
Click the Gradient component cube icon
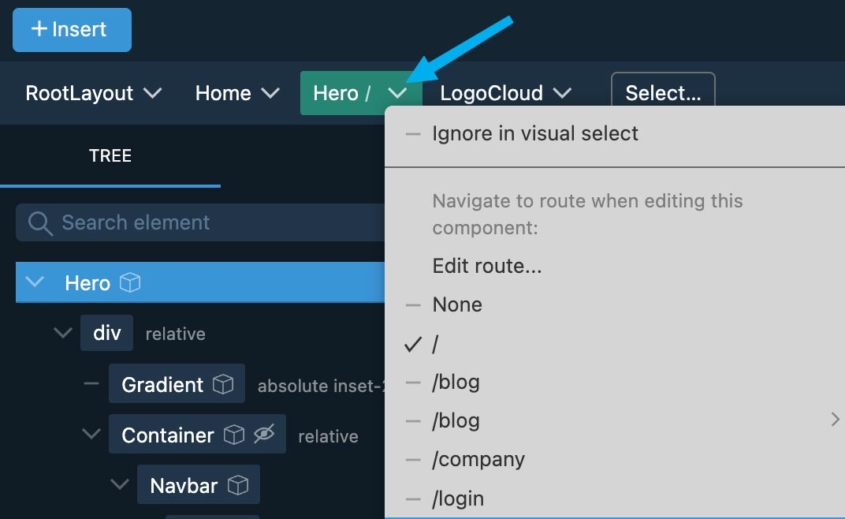point(224,385)
